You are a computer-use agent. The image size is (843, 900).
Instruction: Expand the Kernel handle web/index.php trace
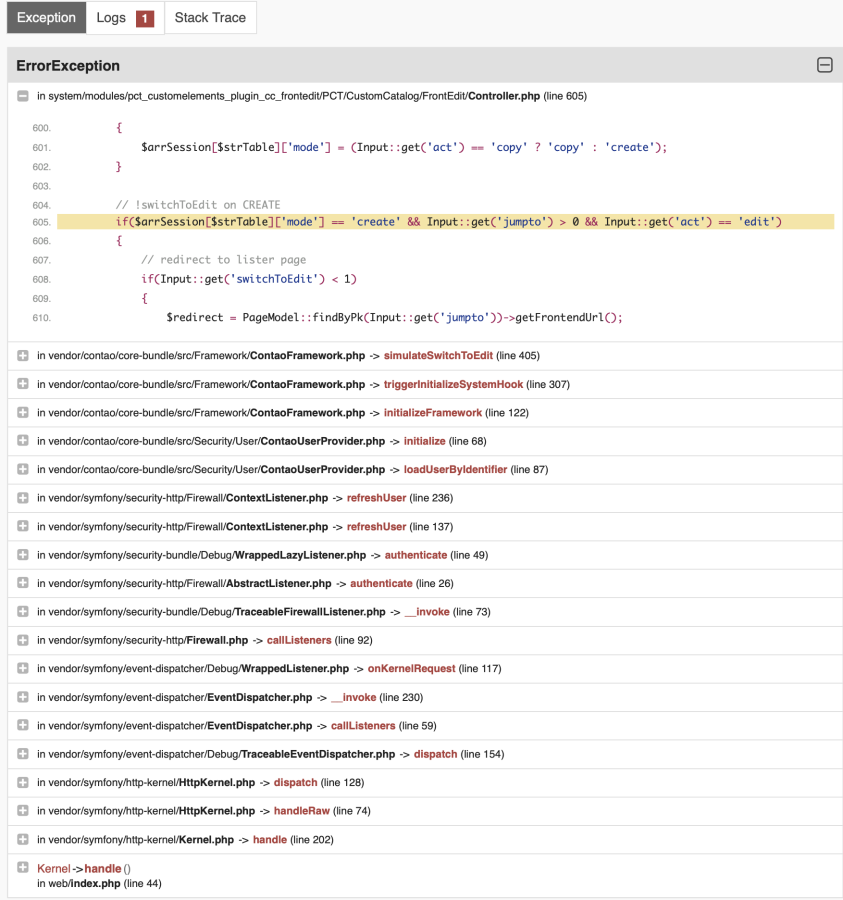(x=23, y=868)
